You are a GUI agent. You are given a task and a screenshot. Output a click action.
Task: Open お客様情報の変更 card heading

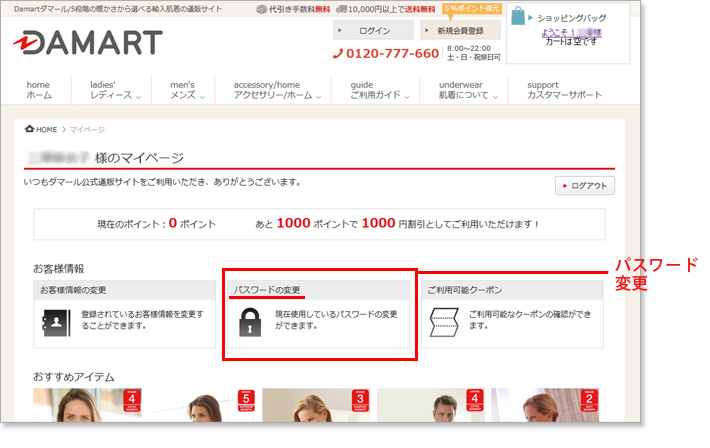(x=73, y=290)
